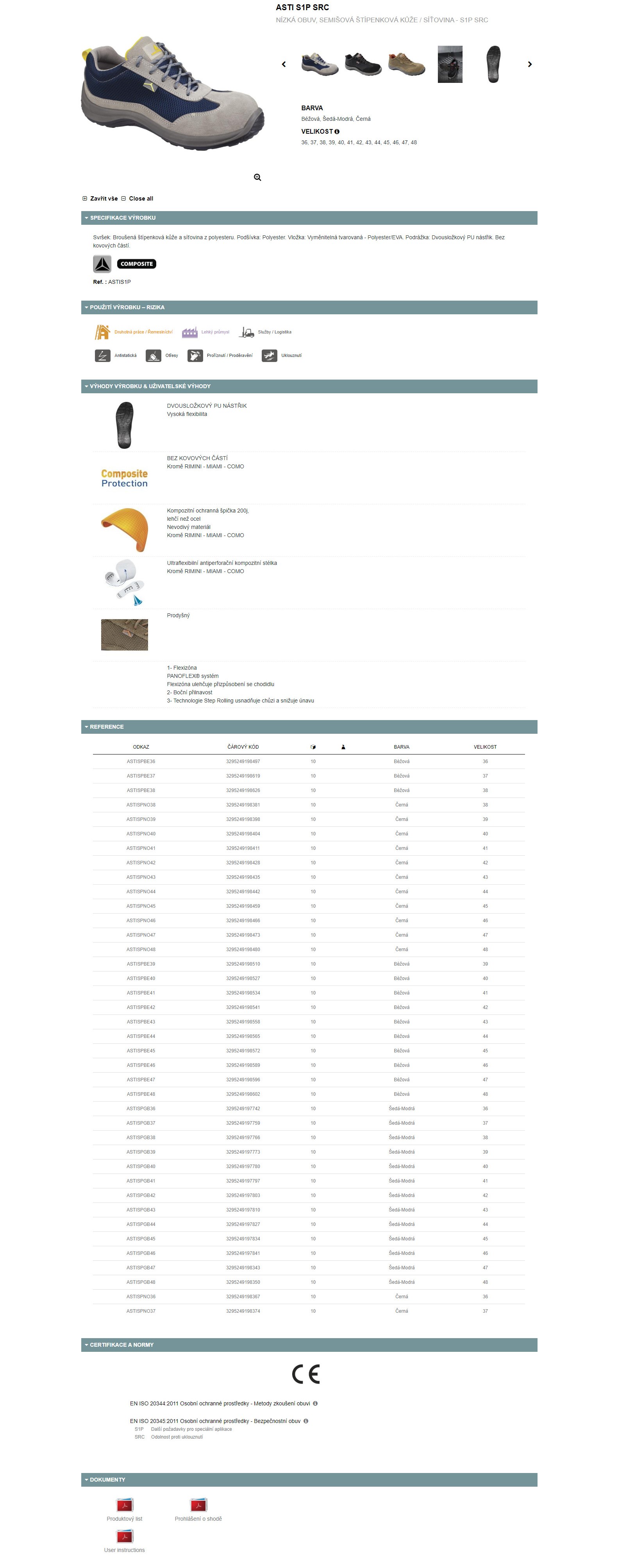Viewport: 618px width, 1568px height.
Task: Click the magnifier zoom icon under the shoe image
Action: pyautogui.click(x=257, y=177)
